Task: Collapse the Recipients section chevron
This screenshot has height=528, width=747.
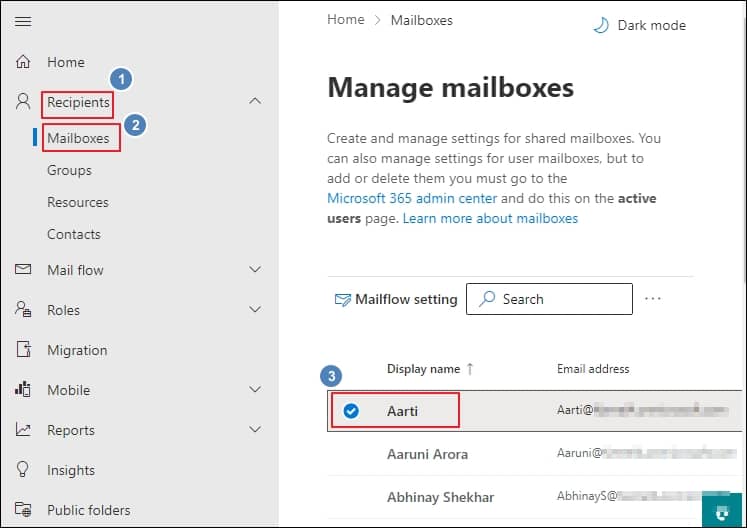Action: (x=255, y=101)
